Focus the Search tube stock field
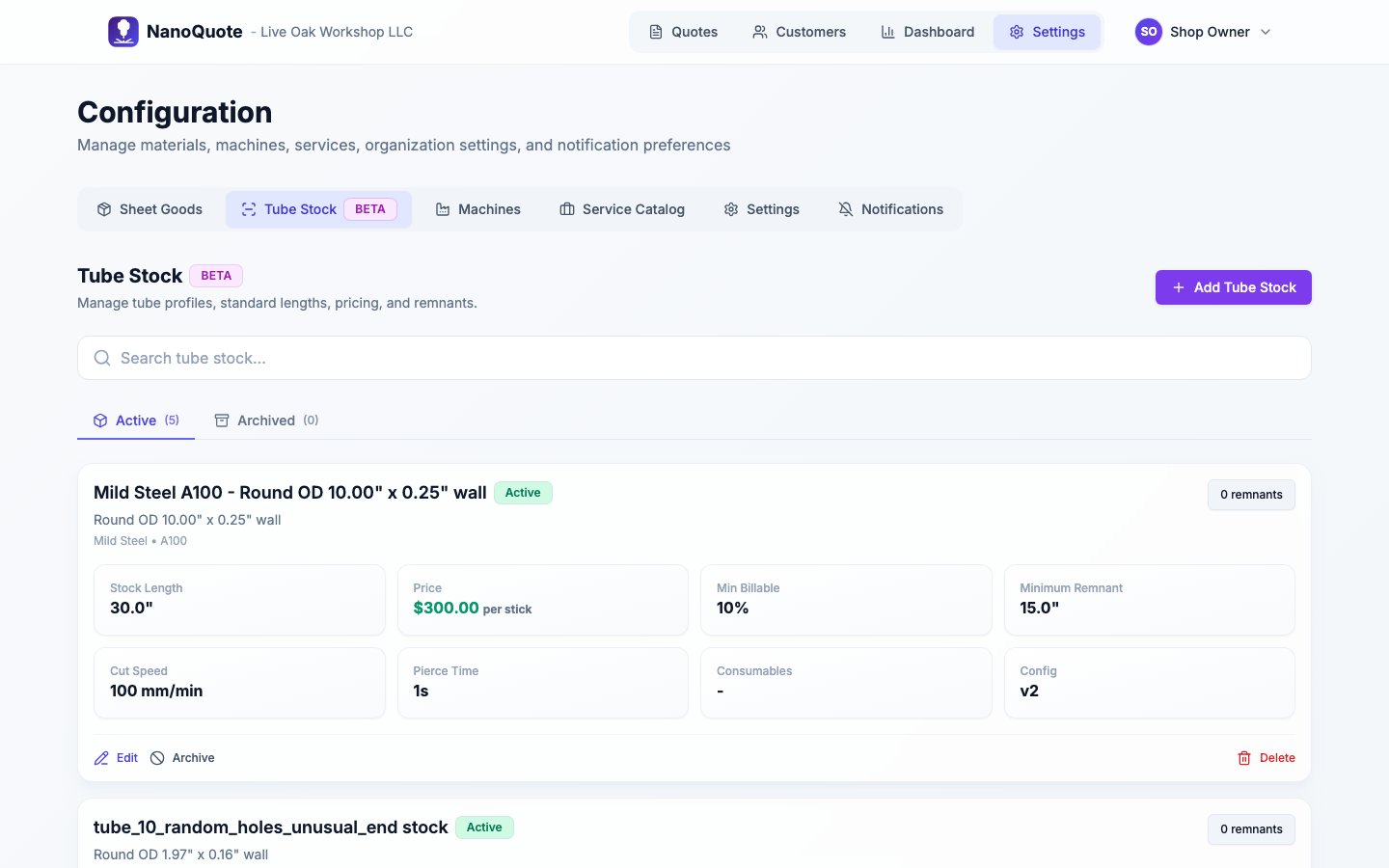Screen dimensions: 1389x868 point(694,358)
